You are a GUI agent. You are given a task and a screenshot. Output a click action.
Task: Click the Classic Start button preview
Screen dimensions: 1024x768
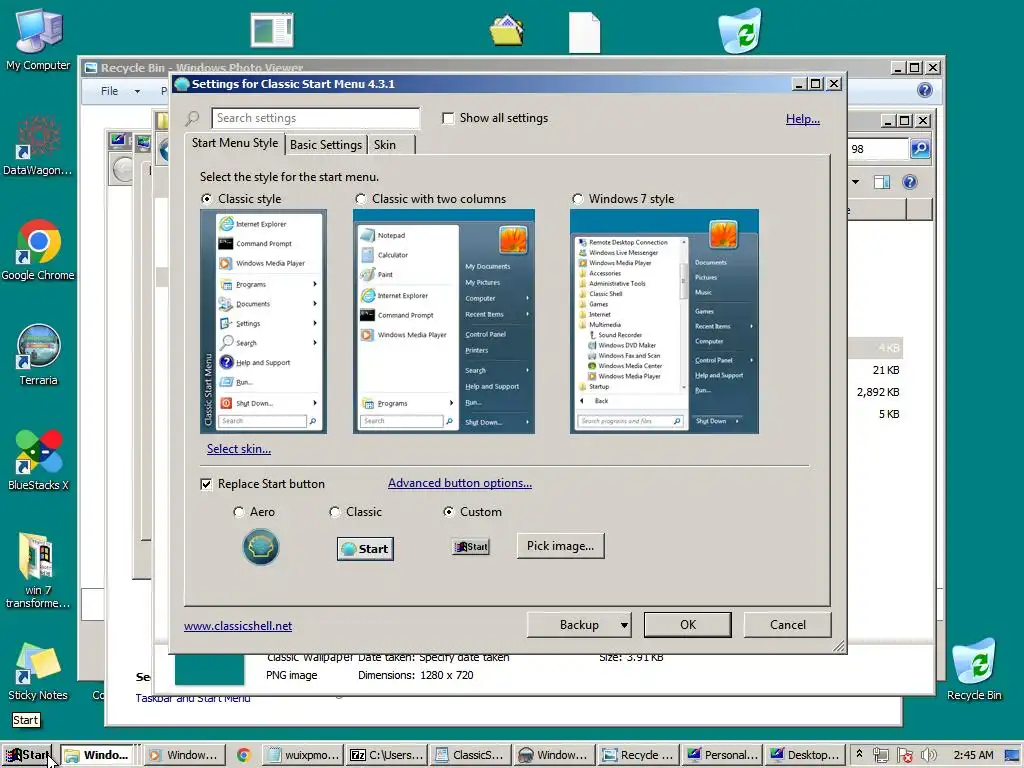coord(365,549)
